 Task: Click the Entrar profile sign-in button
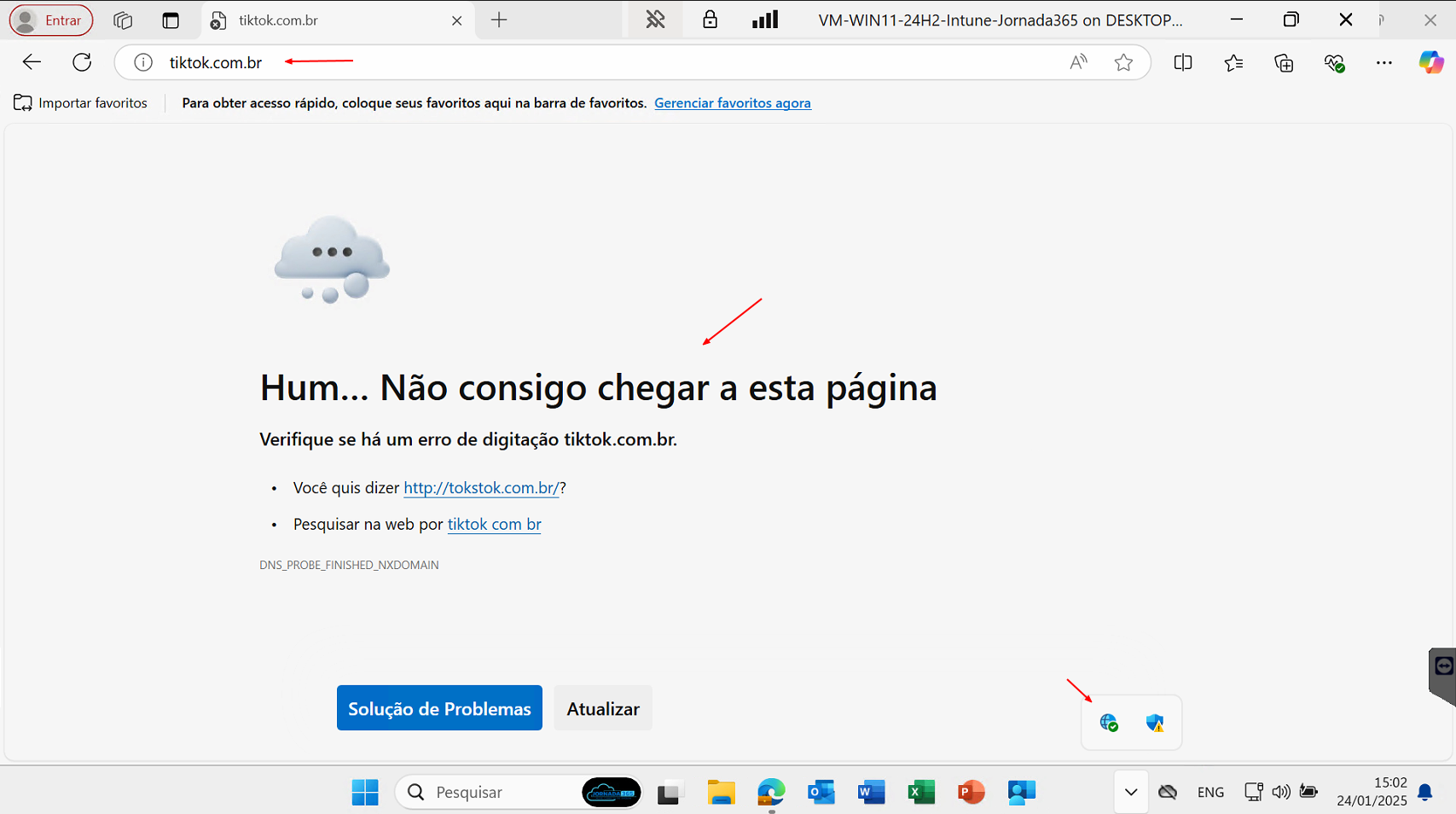pyautogui.click(x=51, y=20)
